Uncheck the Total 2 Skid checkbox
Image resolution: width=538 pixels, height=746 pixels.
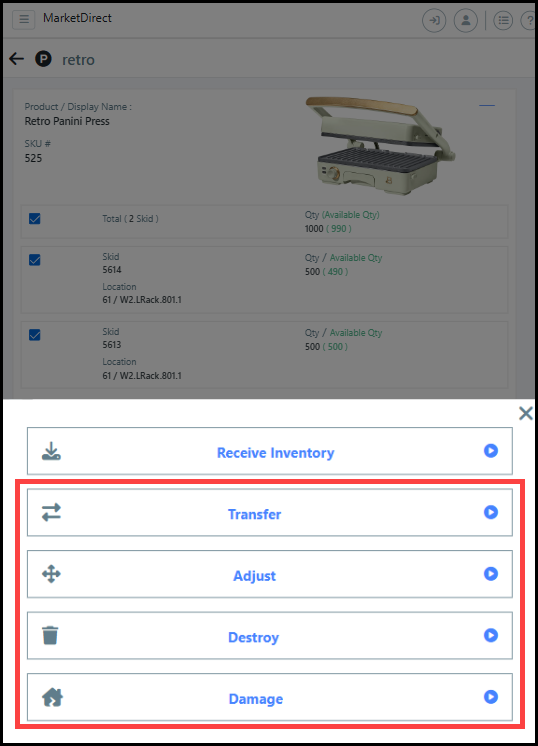(x=35, y=219)
